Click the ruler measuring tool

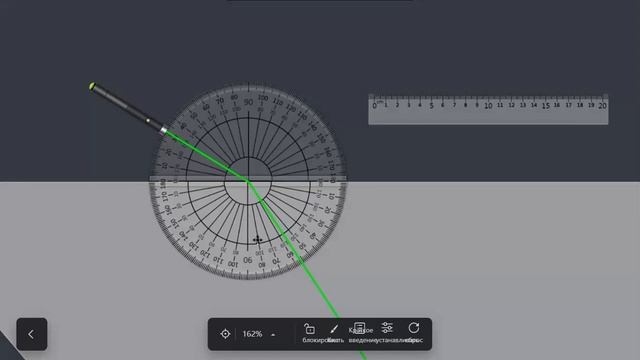coord(488,109)
